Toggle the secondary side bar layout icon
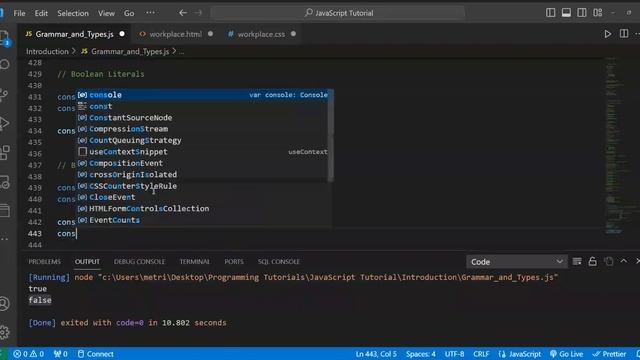This screenshot has width=640, height=360. [x=582, y=13]
